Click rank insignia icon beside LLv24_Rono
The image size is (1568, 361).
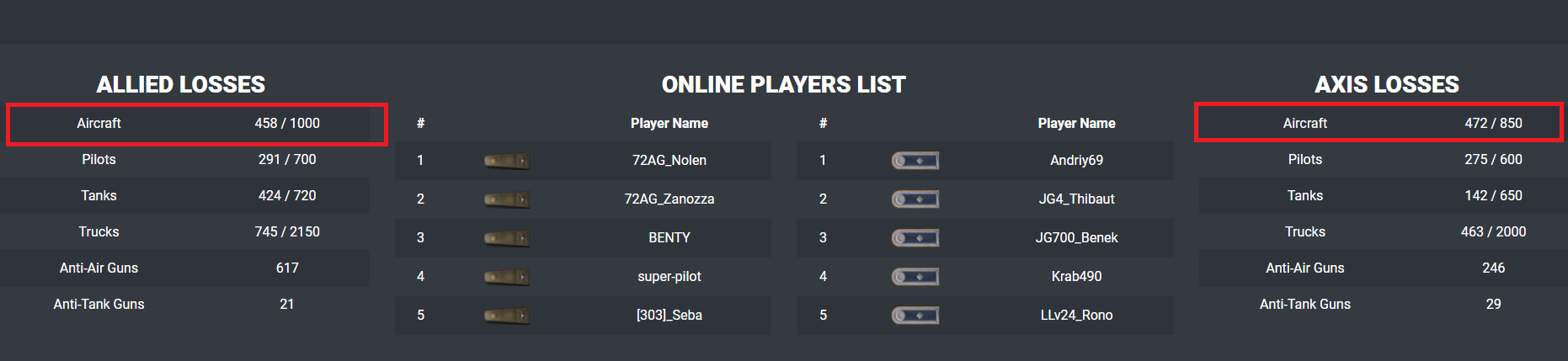click(915, 316)
